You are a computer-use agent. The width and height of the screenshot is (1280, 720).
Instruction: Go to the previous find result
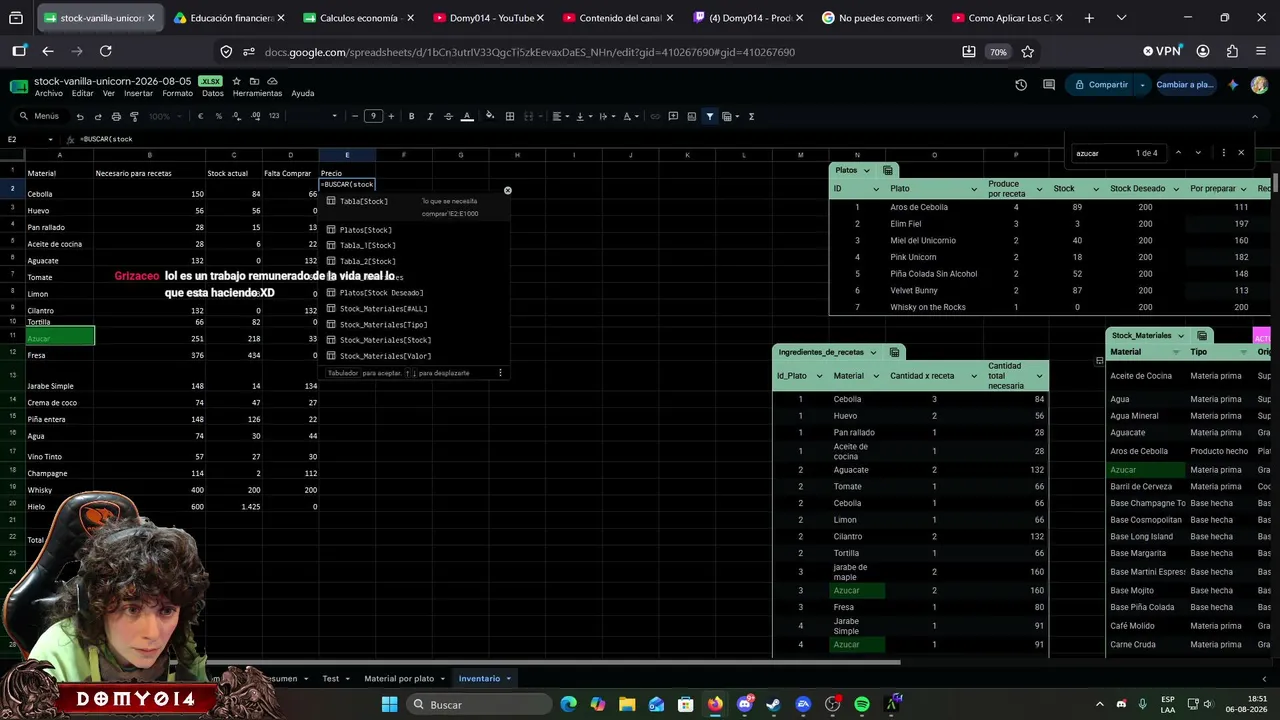click(1178, 153)
